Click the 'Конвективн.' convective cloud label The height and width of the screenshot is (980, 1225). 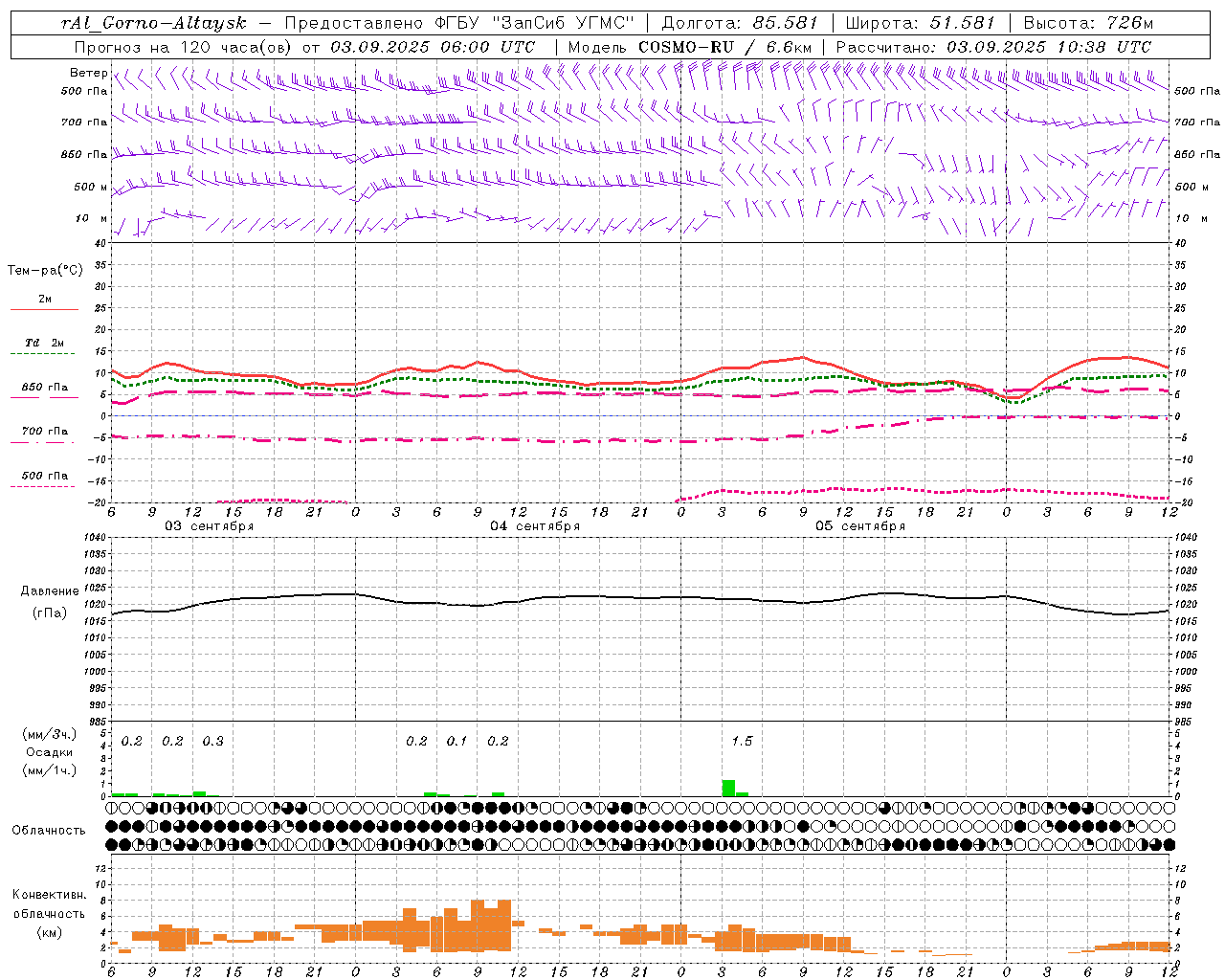click(x=49, y=895)
